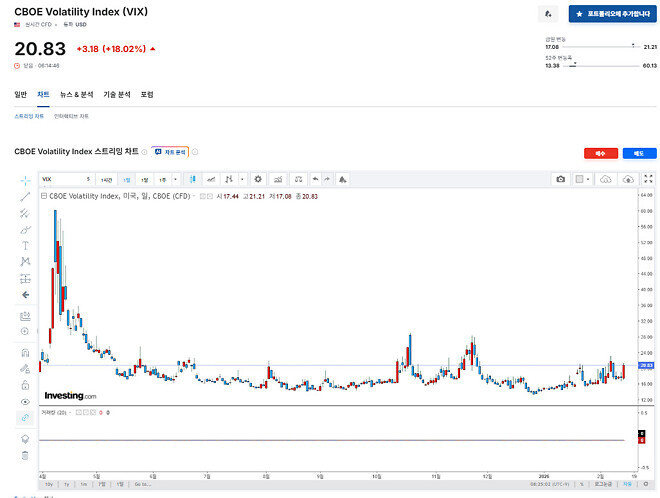
Task: Open the 뉴스 & 분석 tab
Action: coord(76,95)
